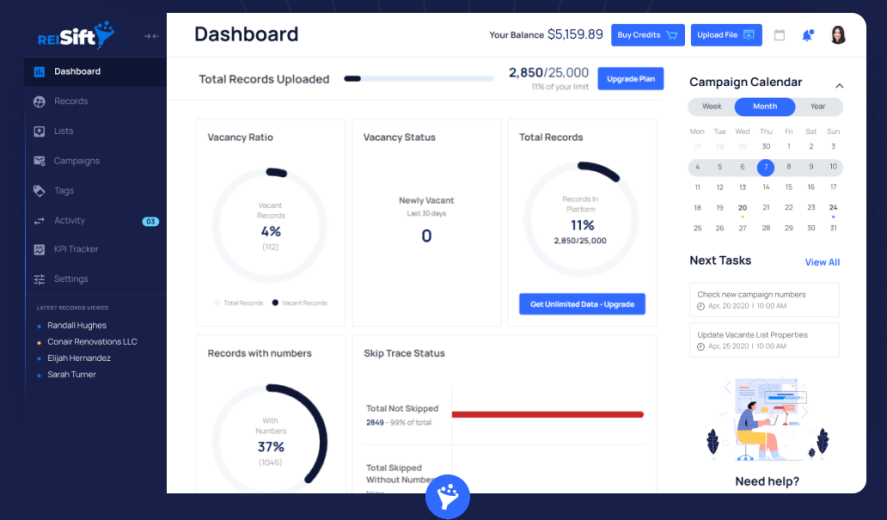Screen dimensions: 887x520
Task: Open Elijah Hernandez record
Action: pos(79,358)
